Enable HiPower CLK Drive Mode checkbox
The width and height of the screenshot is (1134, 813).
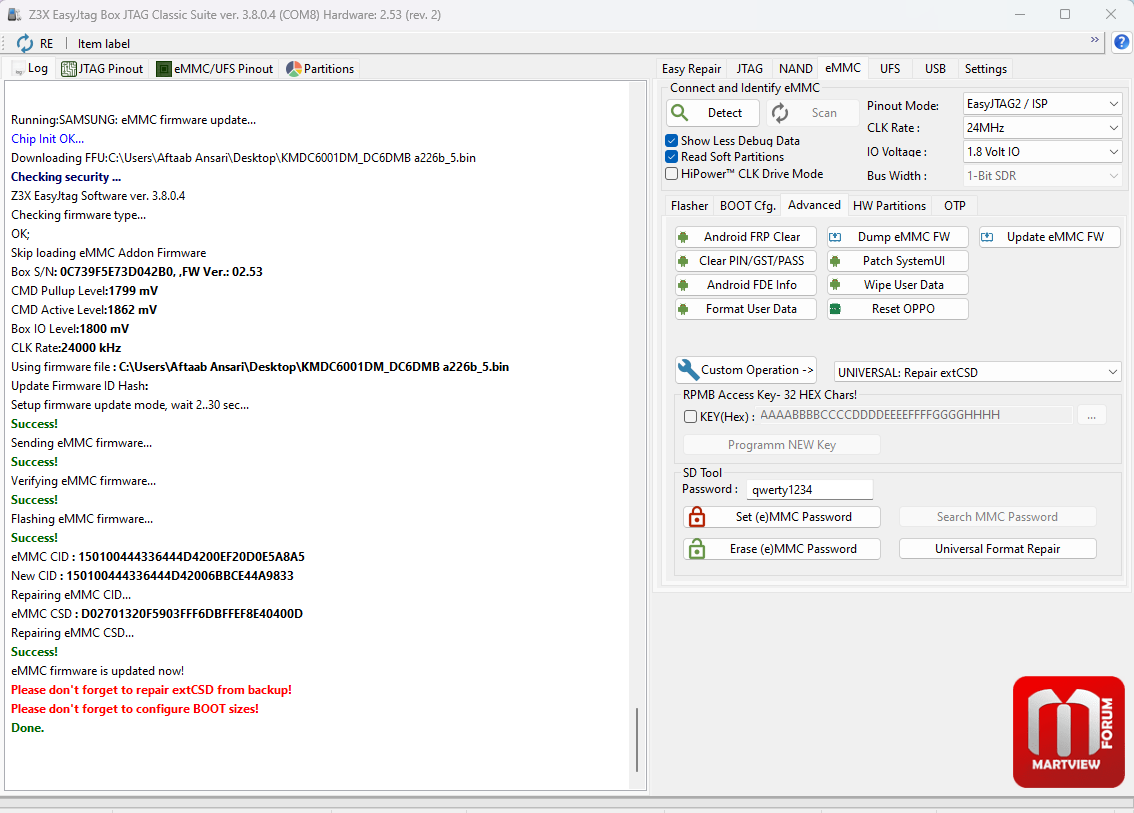(671, 174)
